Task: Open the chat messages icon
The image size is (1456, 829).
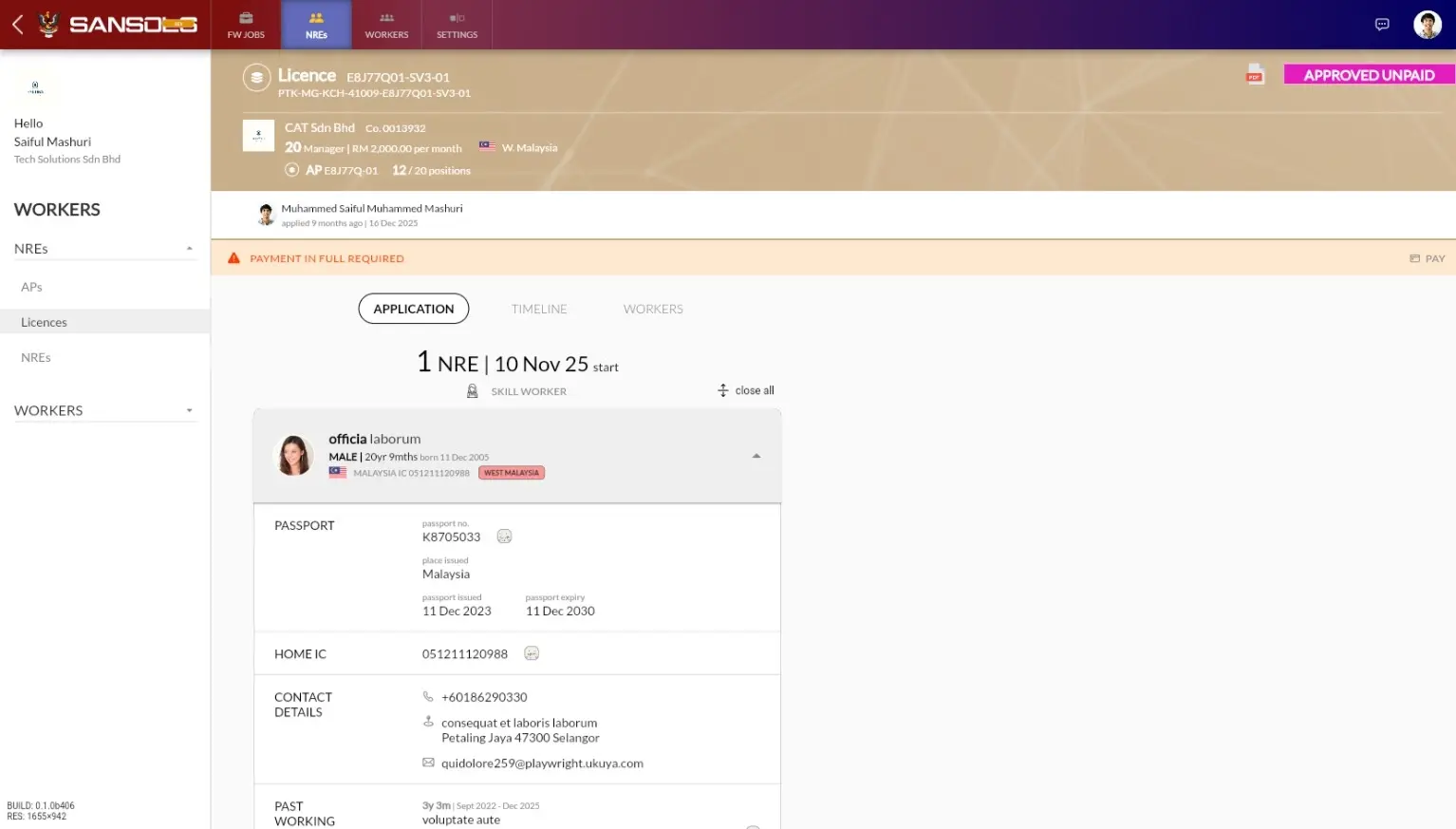Action: [1382, 25]
